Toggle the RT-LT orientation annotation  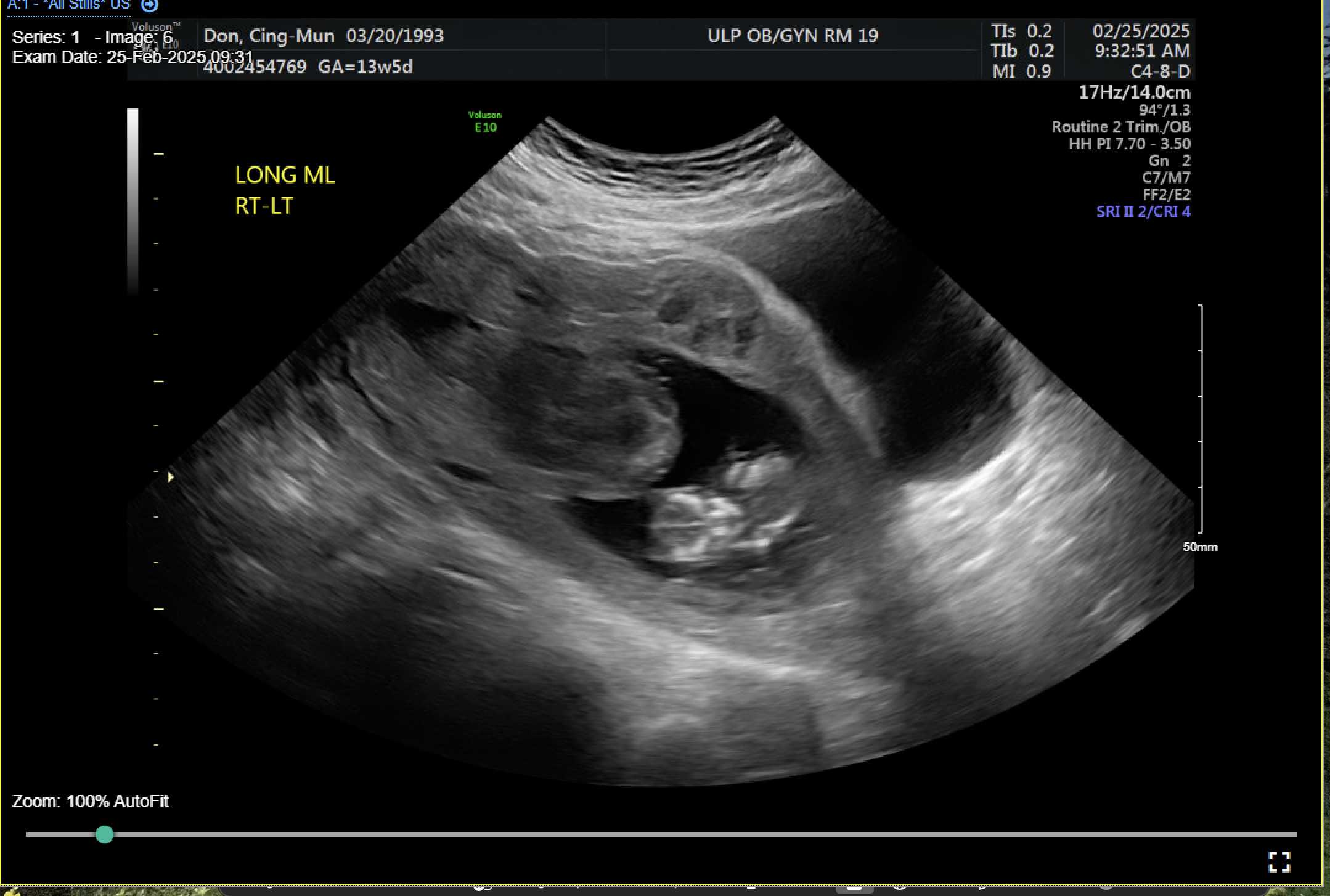pos(265,206)
